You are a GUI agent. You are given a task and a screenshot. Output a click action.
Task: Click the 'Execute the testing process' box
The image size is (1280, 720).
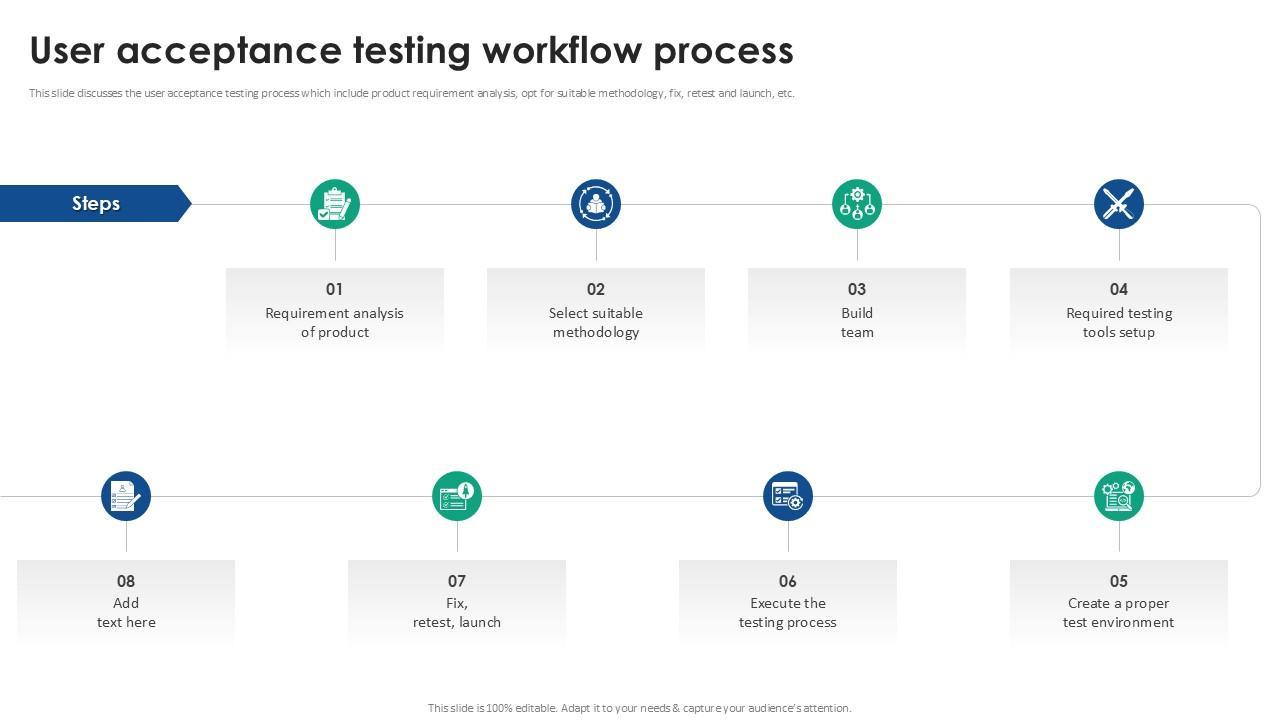coord(788,601)
